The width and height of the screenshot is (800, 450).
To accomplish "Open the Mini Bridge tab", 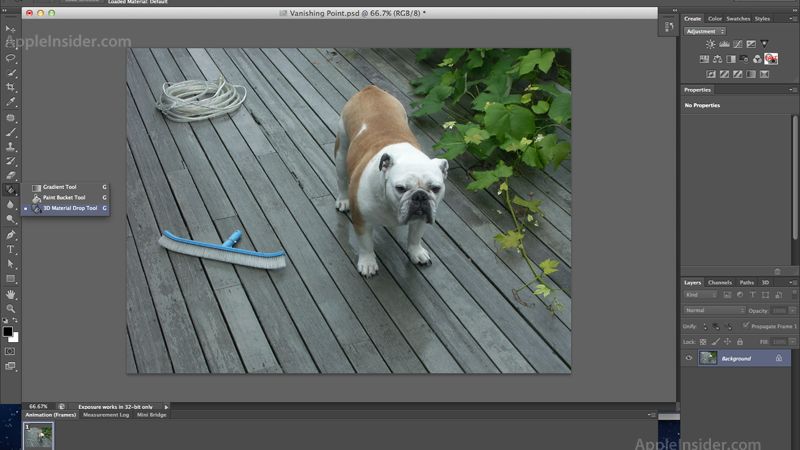I will click(x=152, y=415).
